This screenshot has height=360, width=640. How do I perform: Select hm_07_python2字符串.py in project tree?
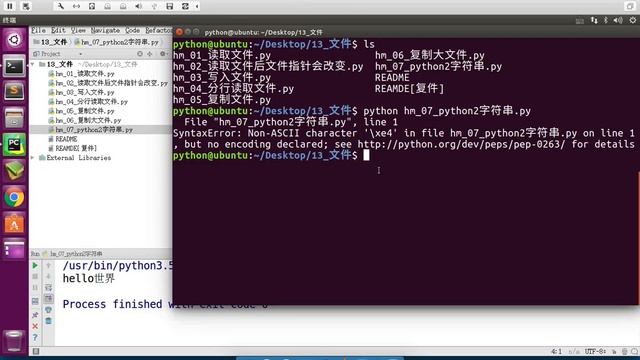pos(90,130)
